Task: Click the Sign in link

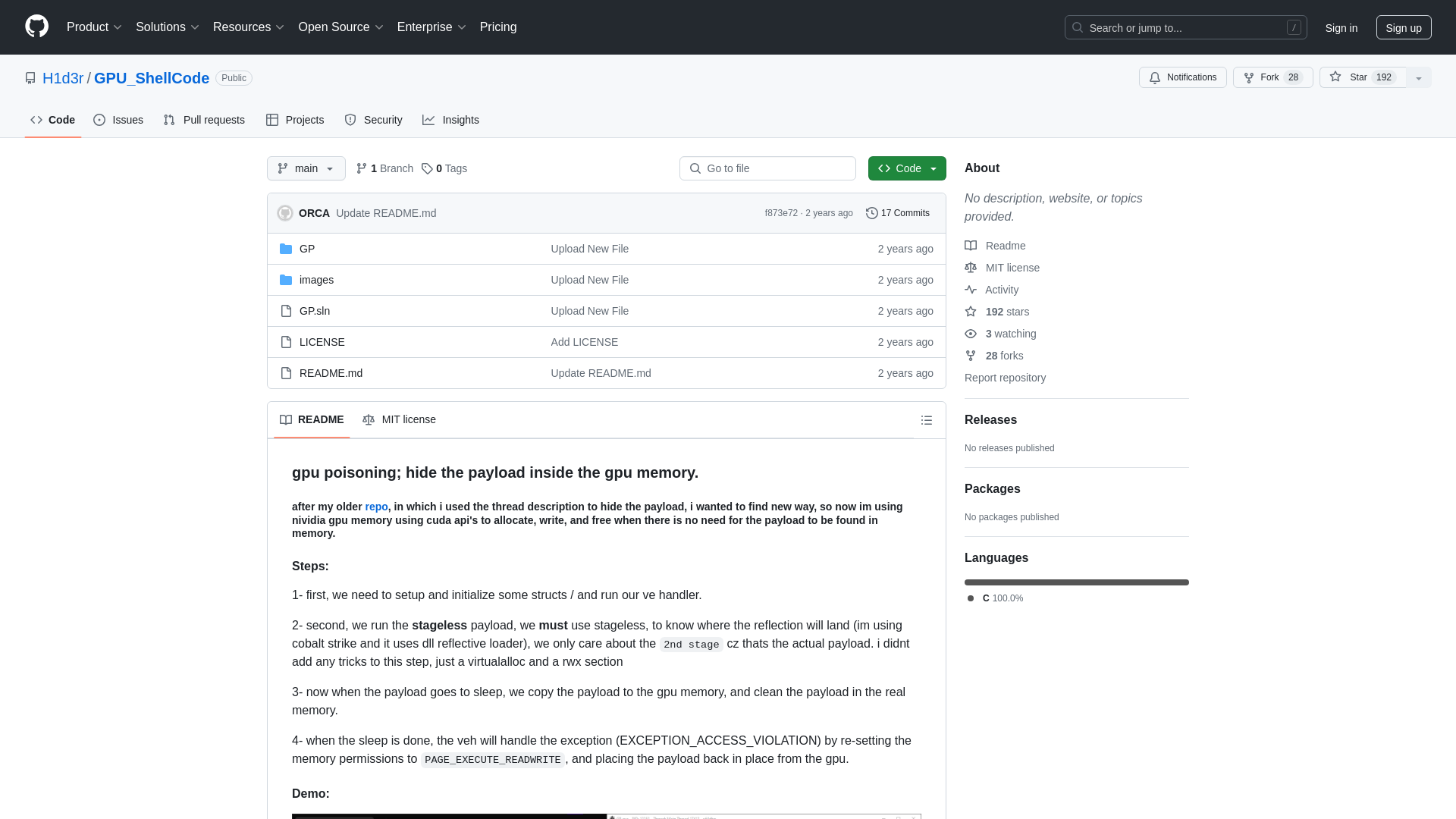Action: [1341, 27]
